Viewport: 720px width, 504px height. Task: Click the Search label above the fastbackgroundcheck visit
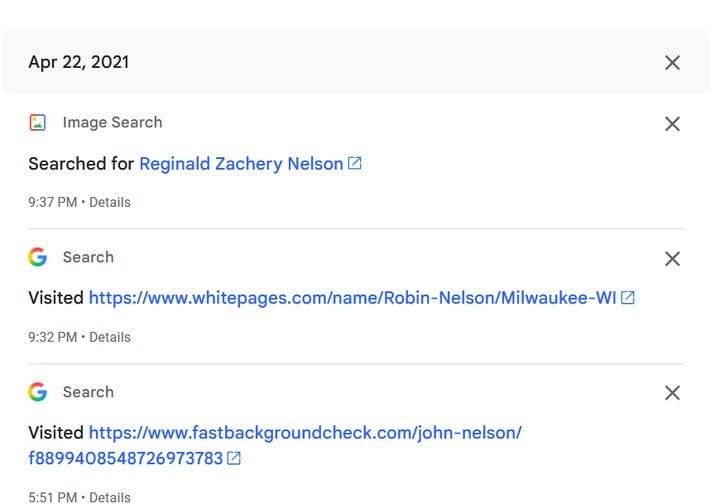click(x=88, y=392)
